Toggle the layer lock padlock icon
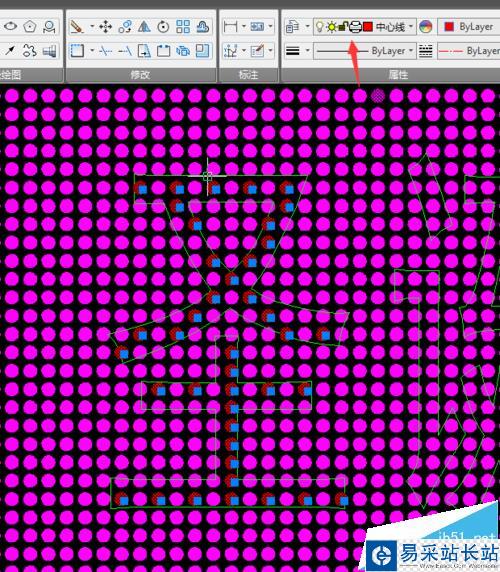This screenshot has height=572, width=500. tap(342, 27)
